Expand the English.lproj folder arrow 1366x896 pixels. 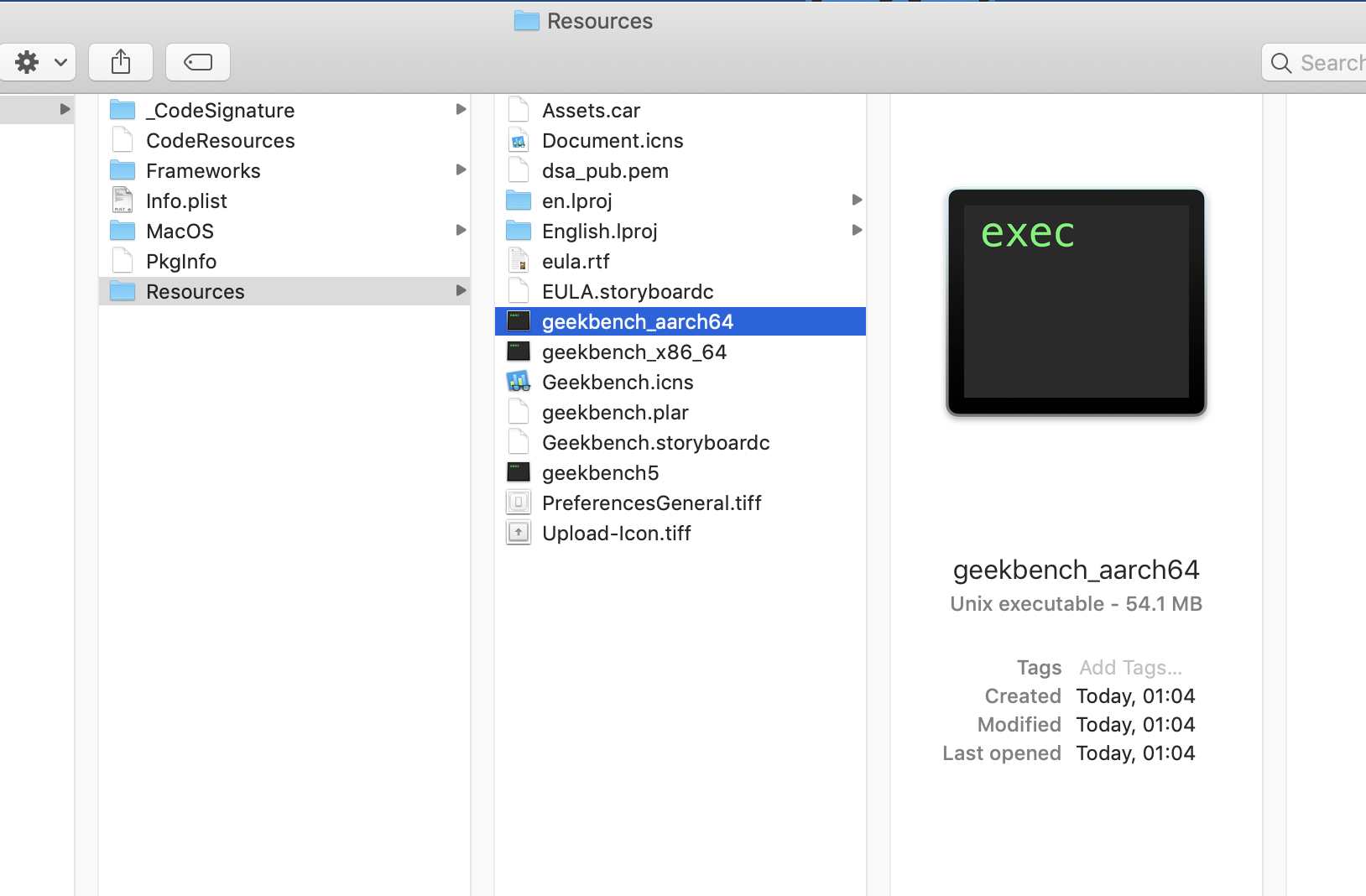coord(857,230)
